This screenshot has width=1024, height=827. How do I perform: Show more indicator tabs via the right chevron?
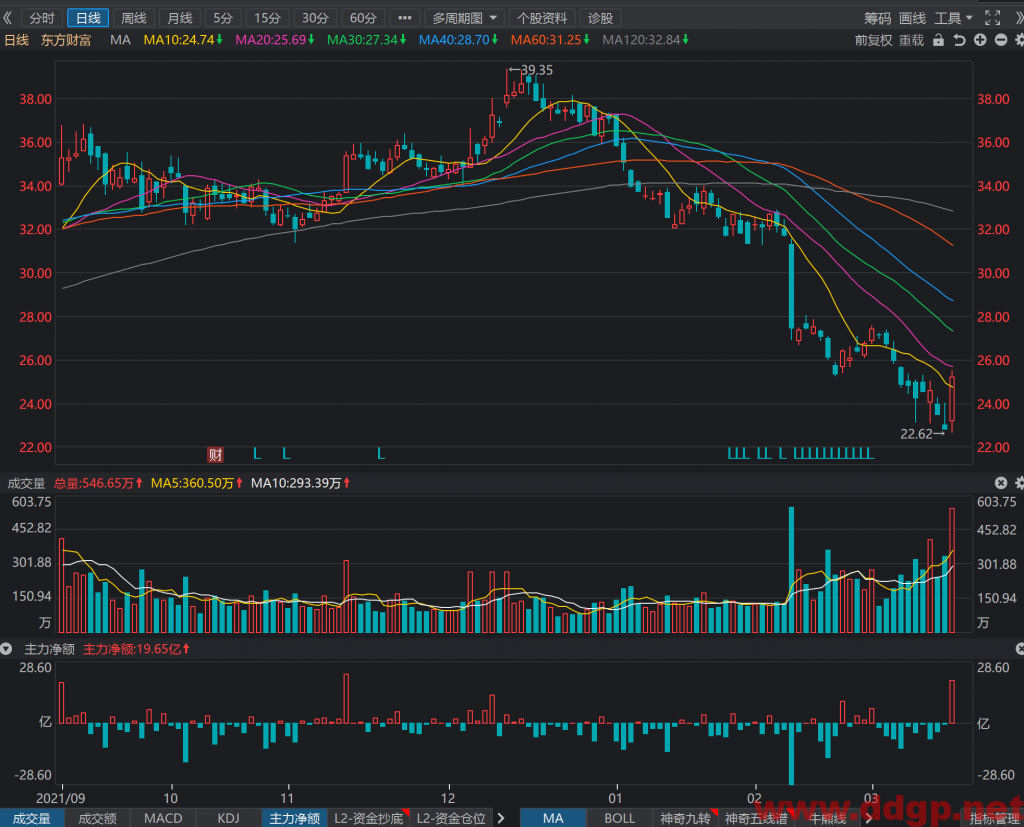click(501, 818)
